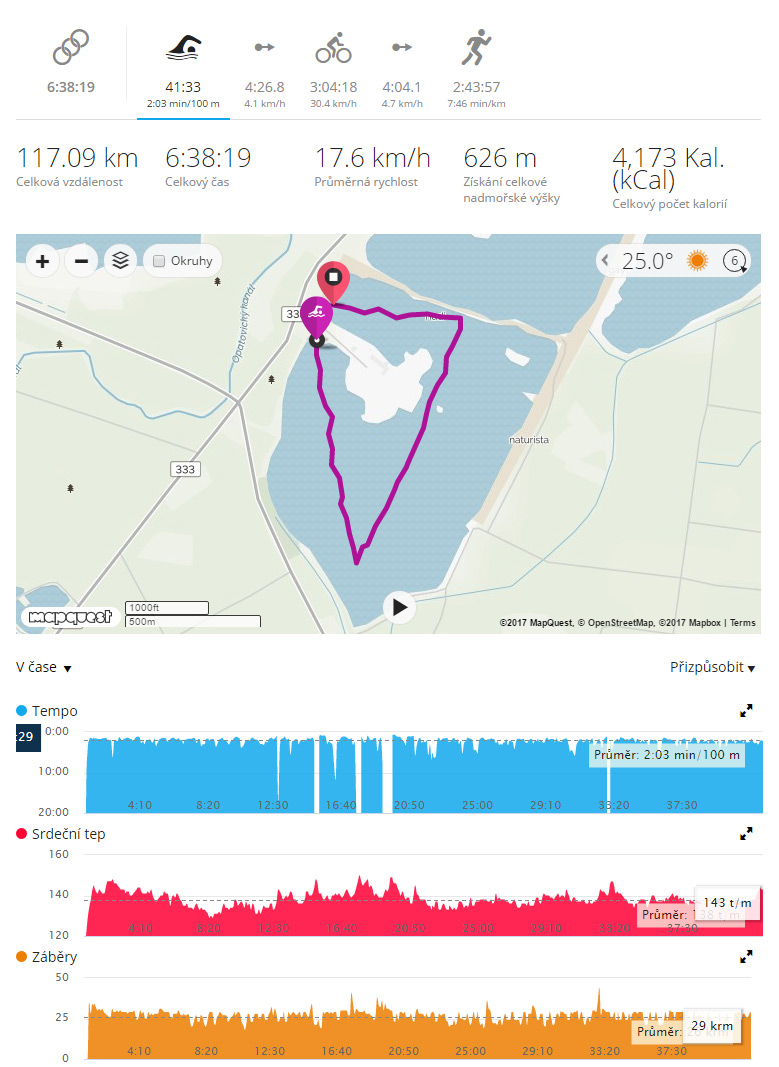This screenshot has width=779, height=1067.
Task: Expand the Záběry chart to fullscreen
Action: coord(746,957)
